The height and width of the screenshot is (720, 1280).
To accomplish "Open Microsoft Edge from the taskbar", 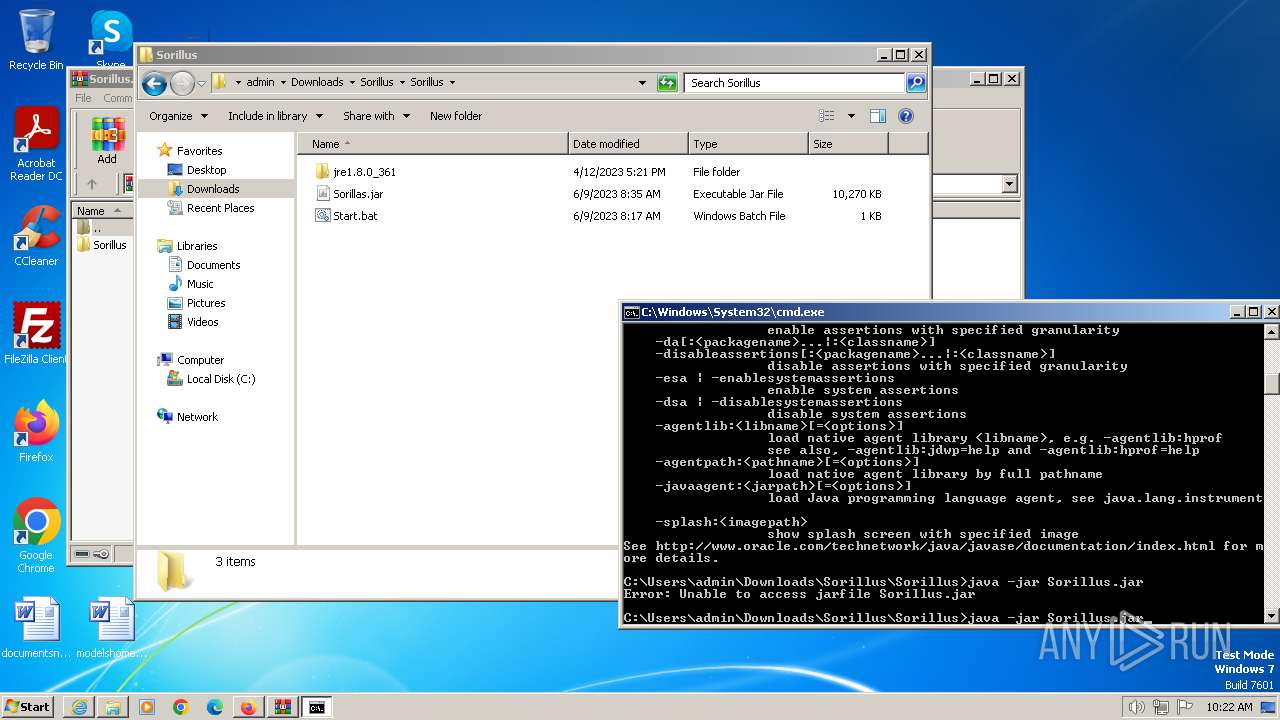I will (x=214, y=707).
